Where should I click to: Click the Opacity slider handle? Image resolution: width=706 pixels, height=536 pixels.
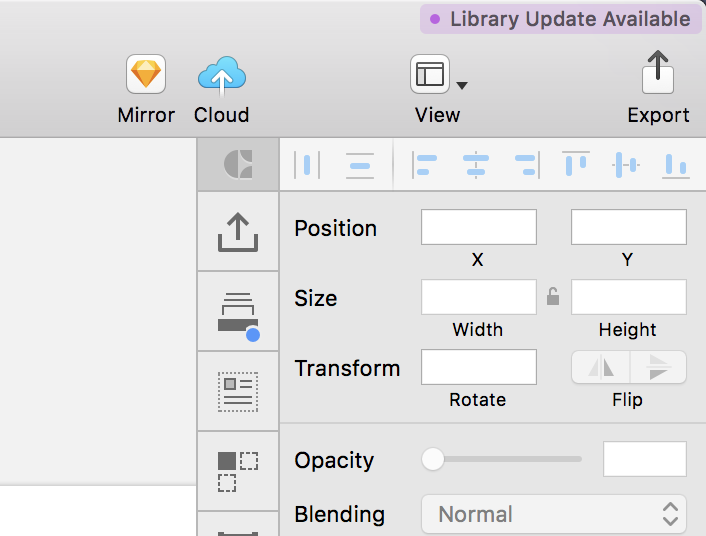click(433, 459)
